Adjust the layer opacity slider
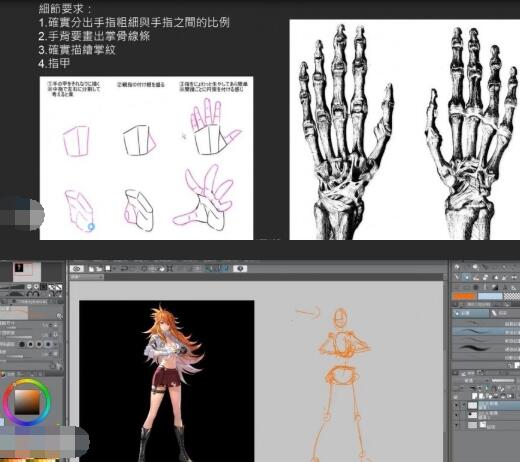This screenshot has width=520, height=462. [x=503, y=380]
